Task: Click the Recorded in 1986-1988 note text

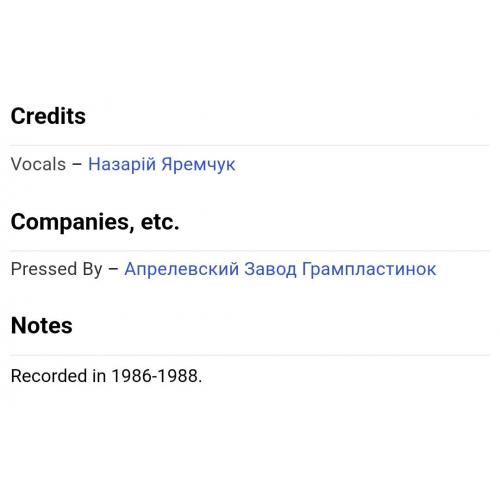Action: click(106, 376)
